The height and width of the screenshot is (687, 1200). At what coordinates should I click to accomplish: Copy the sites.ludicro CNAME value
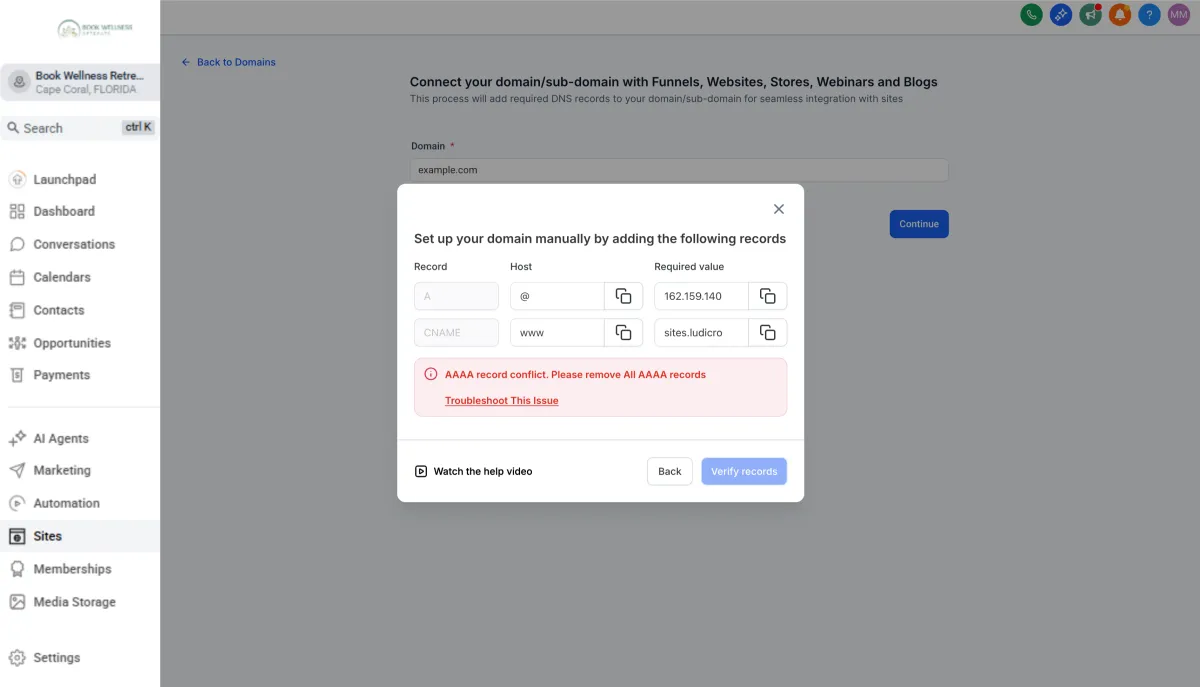click(x=767, y=332)
